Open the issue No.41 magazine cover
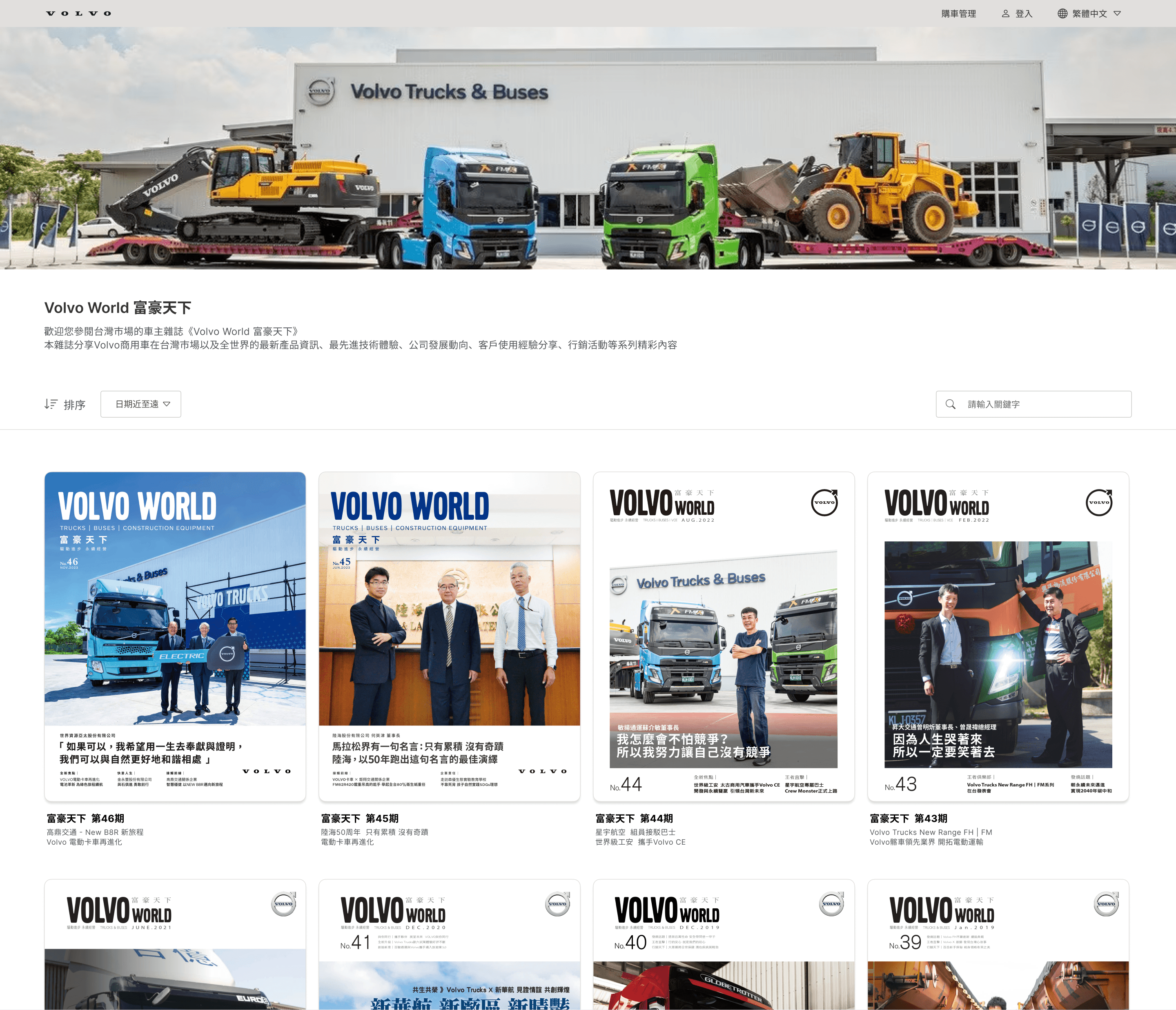1176x1010 pixels. coord(450,945)
